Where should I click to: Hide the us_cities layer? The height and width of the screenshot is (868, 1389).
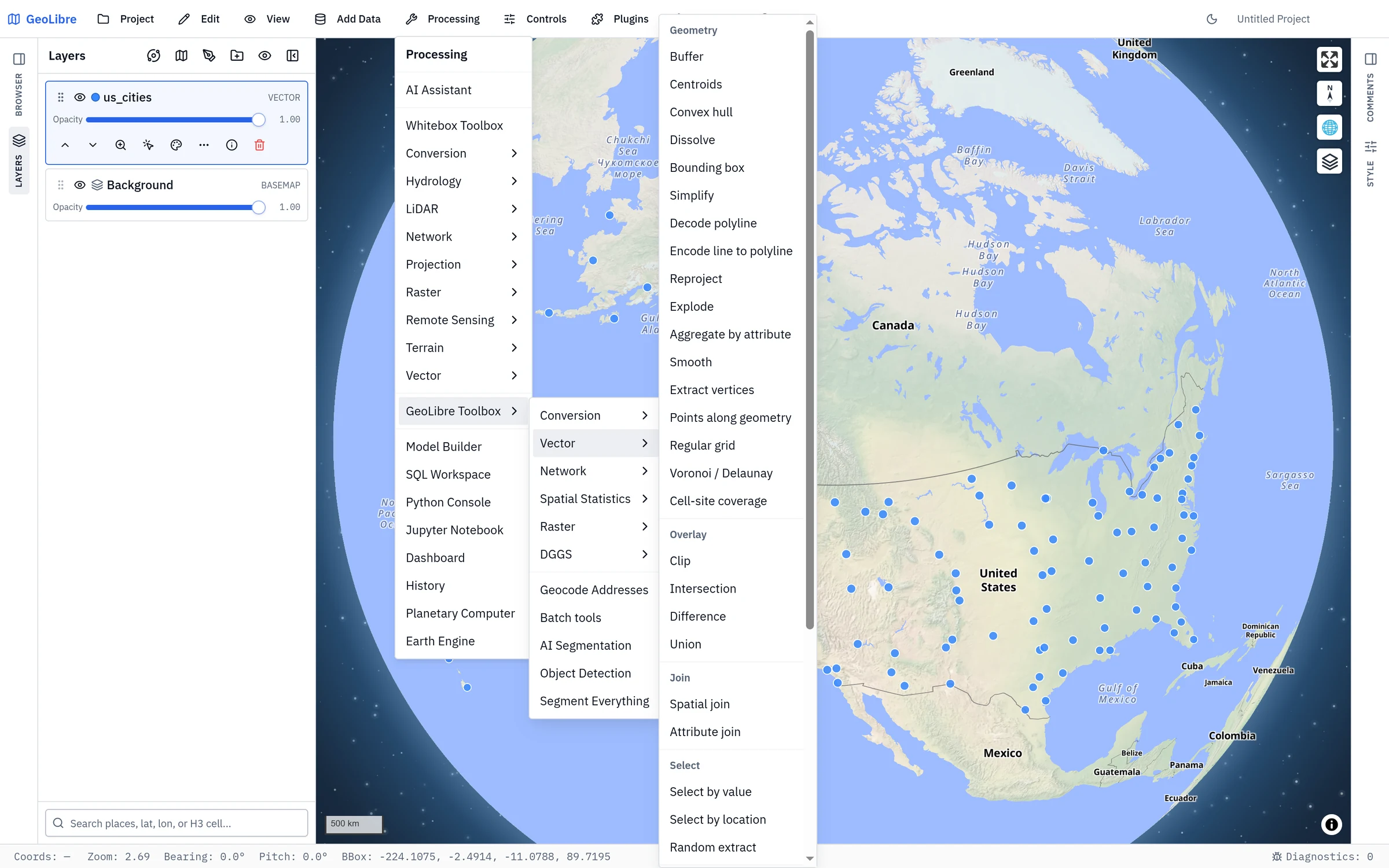tap(80, 97)
